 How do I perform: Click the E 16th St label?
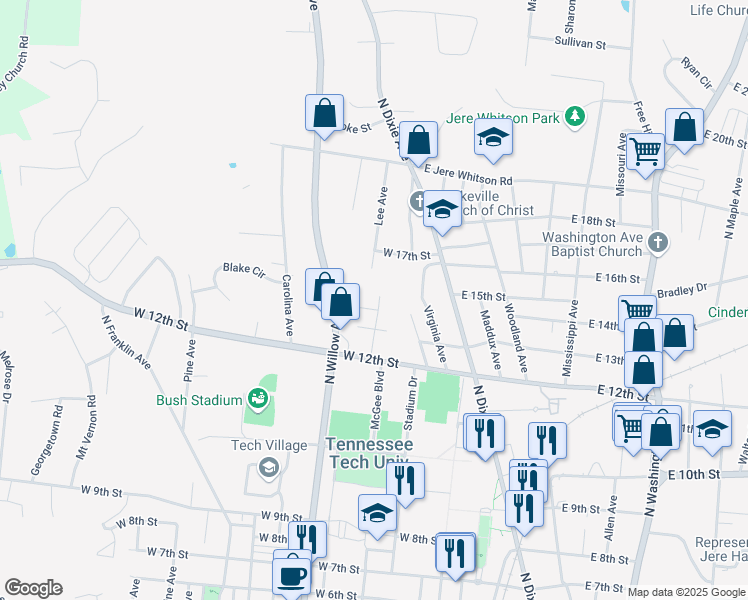click(618, 278)
